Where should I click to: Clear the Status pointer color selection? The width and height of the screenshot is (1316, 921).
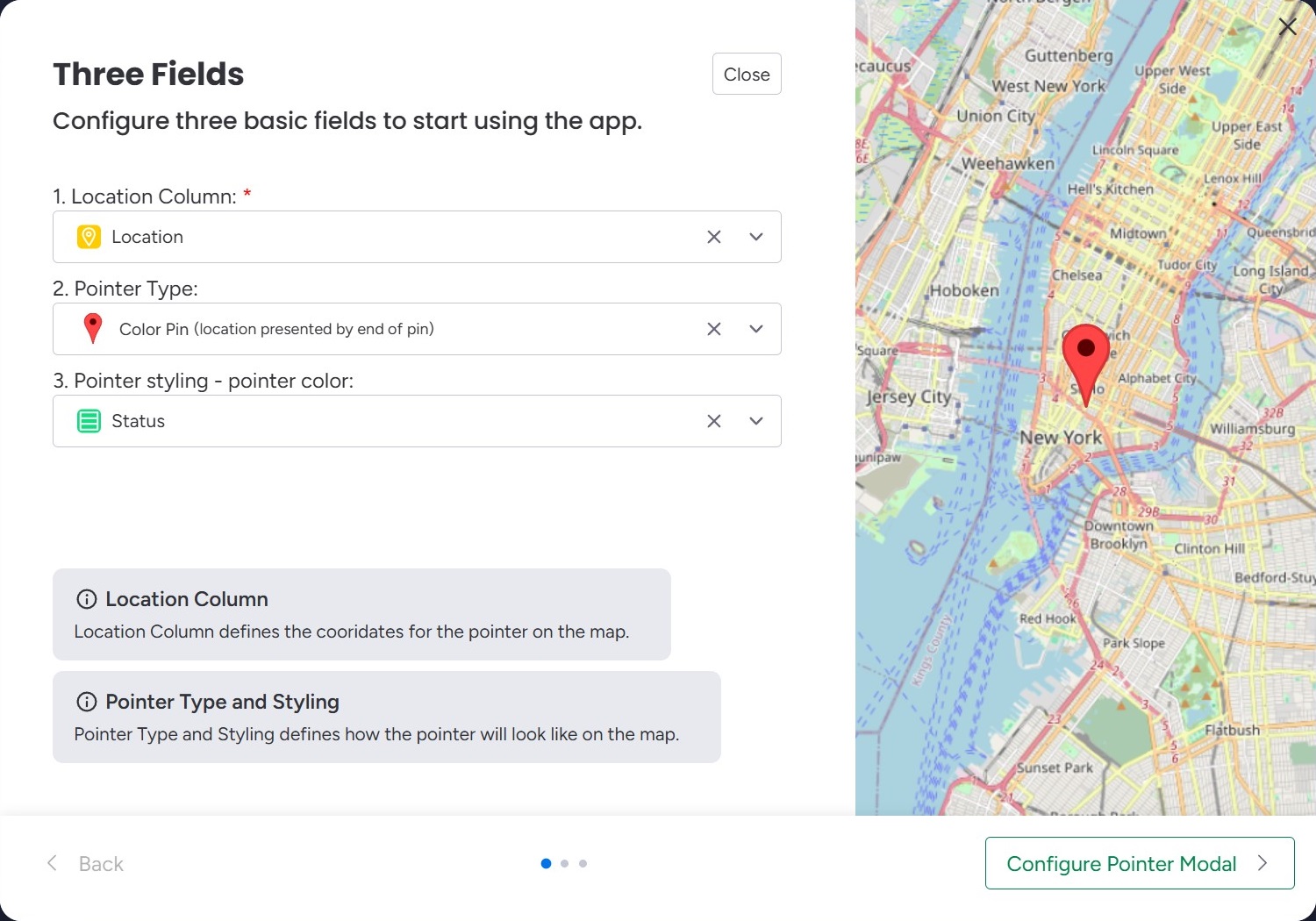pyautogui.click(x=714, y=421)
